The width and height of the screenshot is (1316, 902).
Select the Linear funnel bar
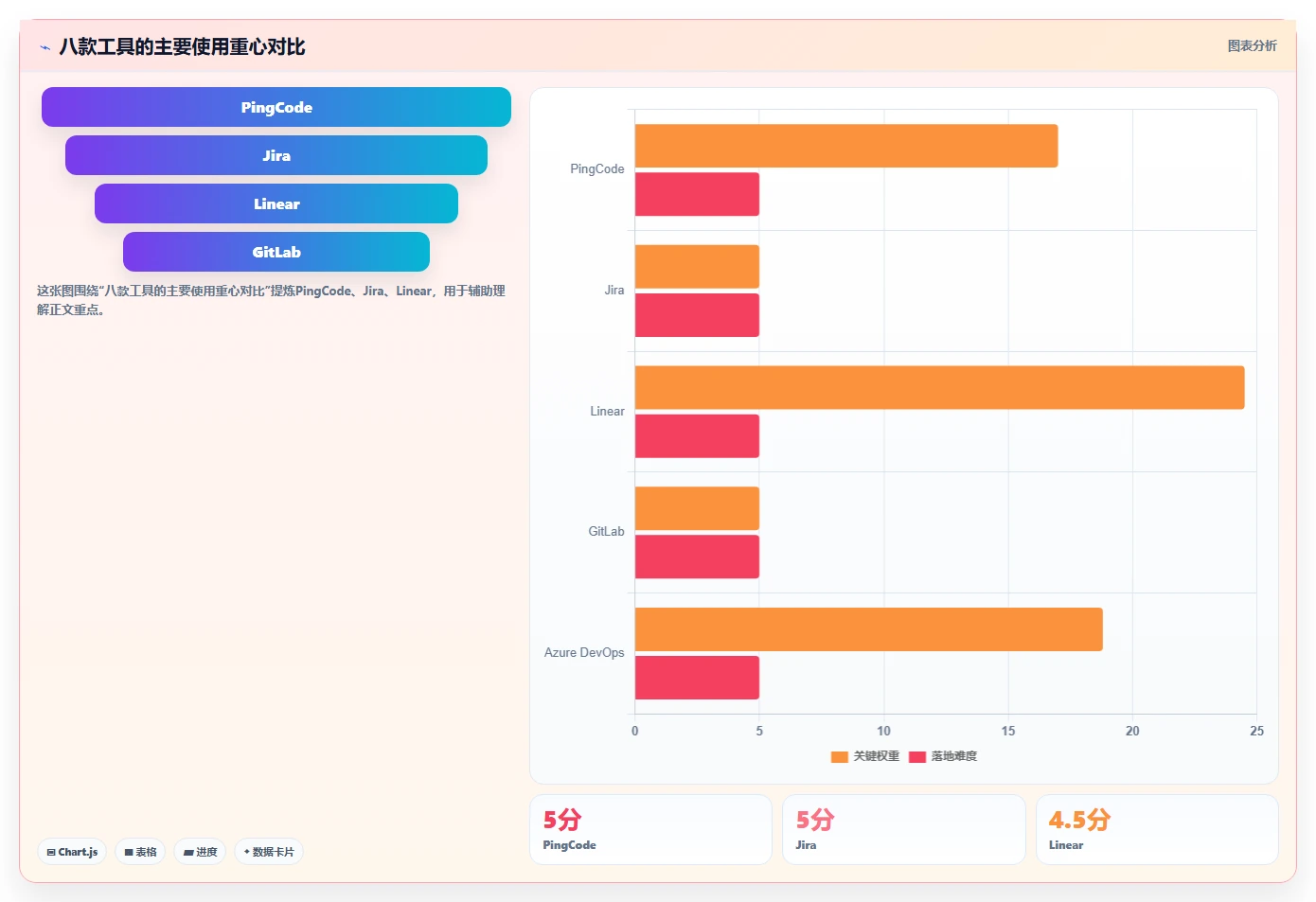coord(276,203)
